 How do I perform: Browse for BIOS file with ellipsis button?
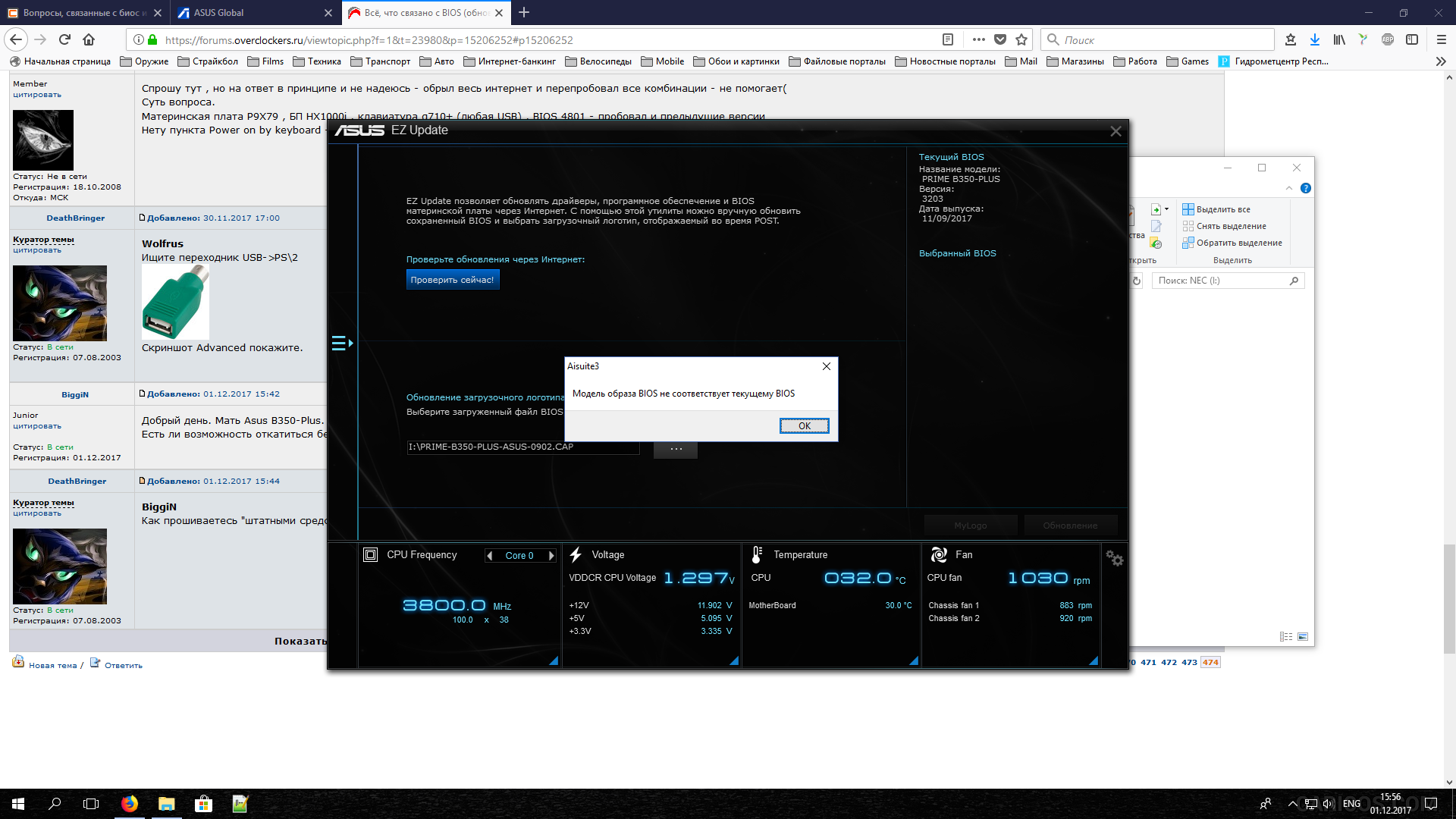pyautogui.click(x=676, y=449)
